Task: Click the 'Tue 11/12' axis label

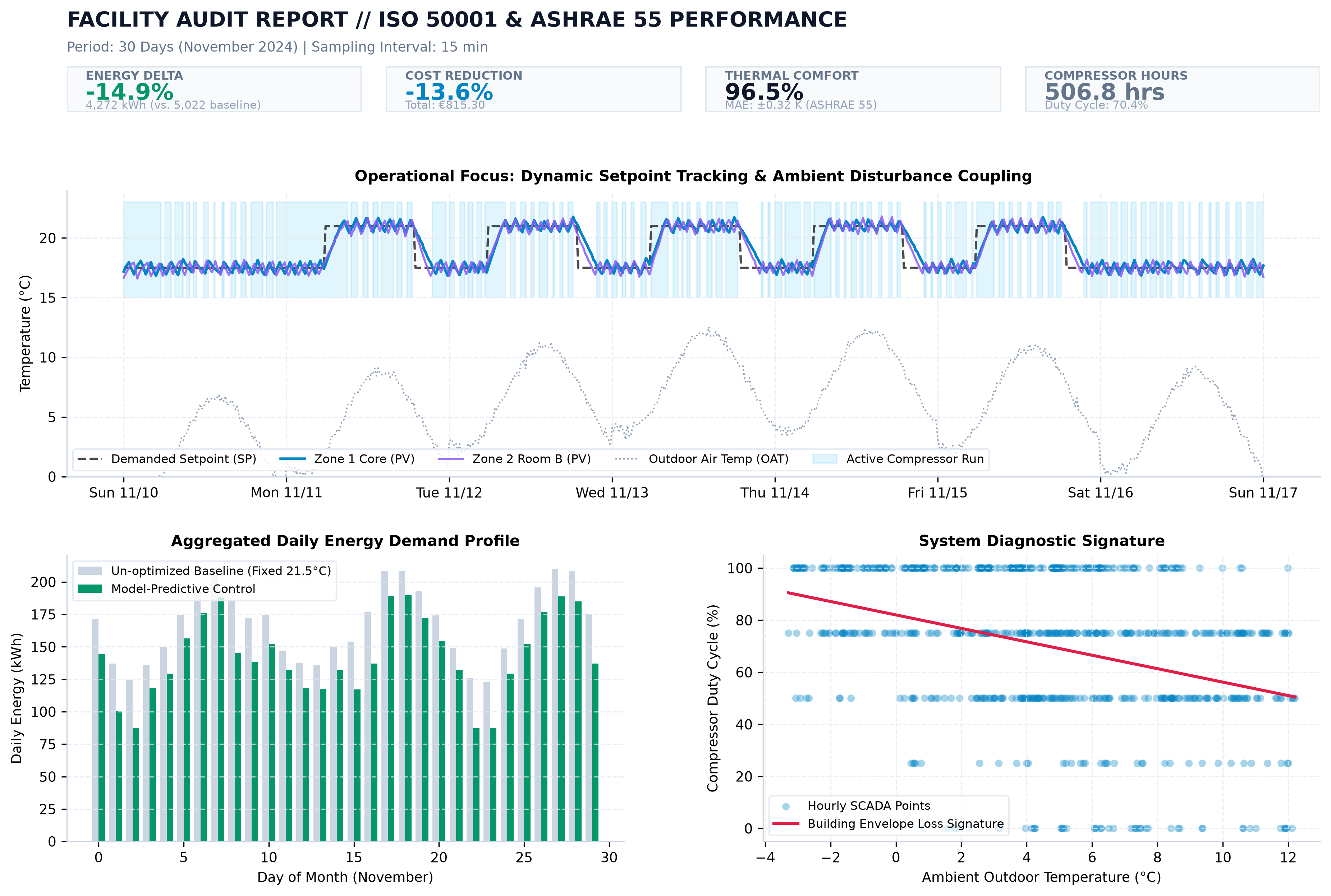Action: click(449, 493)
